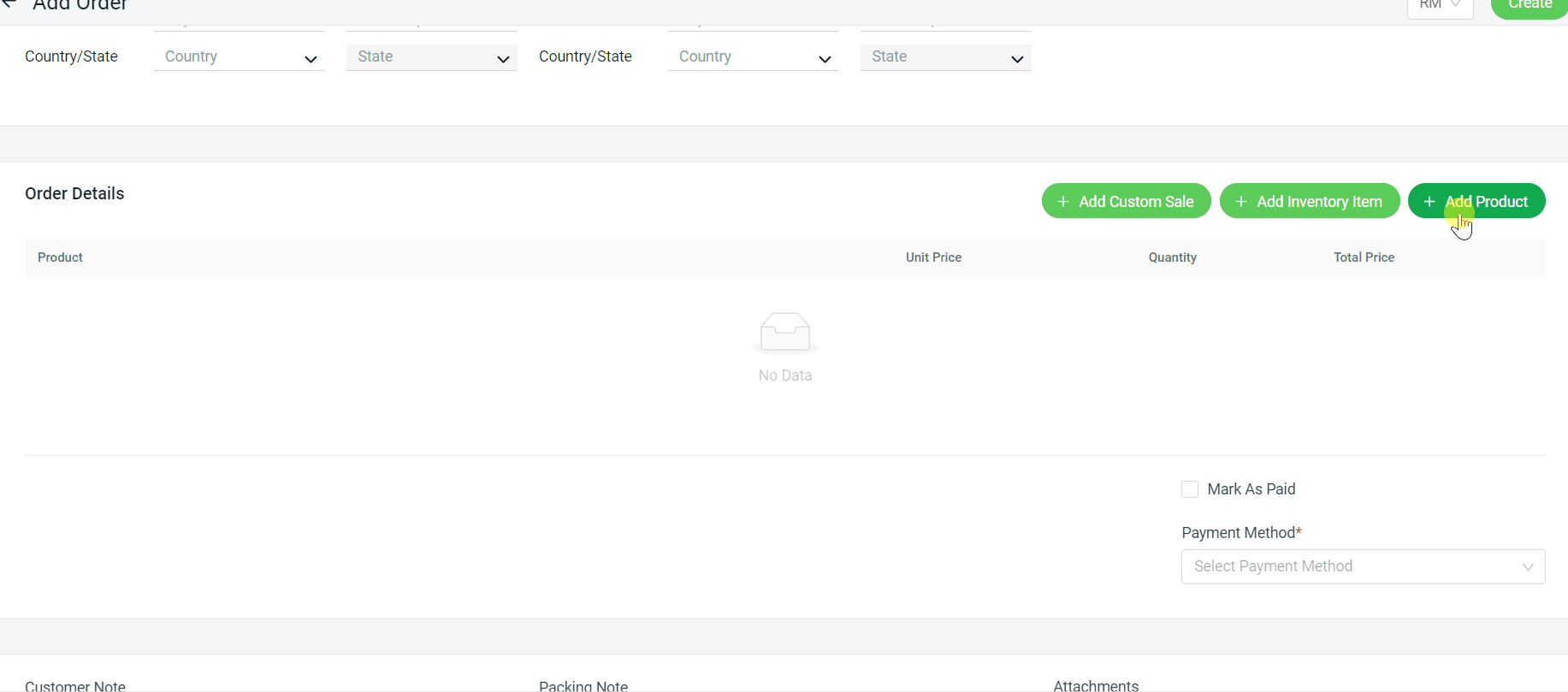
Task: Click the Quantity column header
Action: pos(1172,257)
